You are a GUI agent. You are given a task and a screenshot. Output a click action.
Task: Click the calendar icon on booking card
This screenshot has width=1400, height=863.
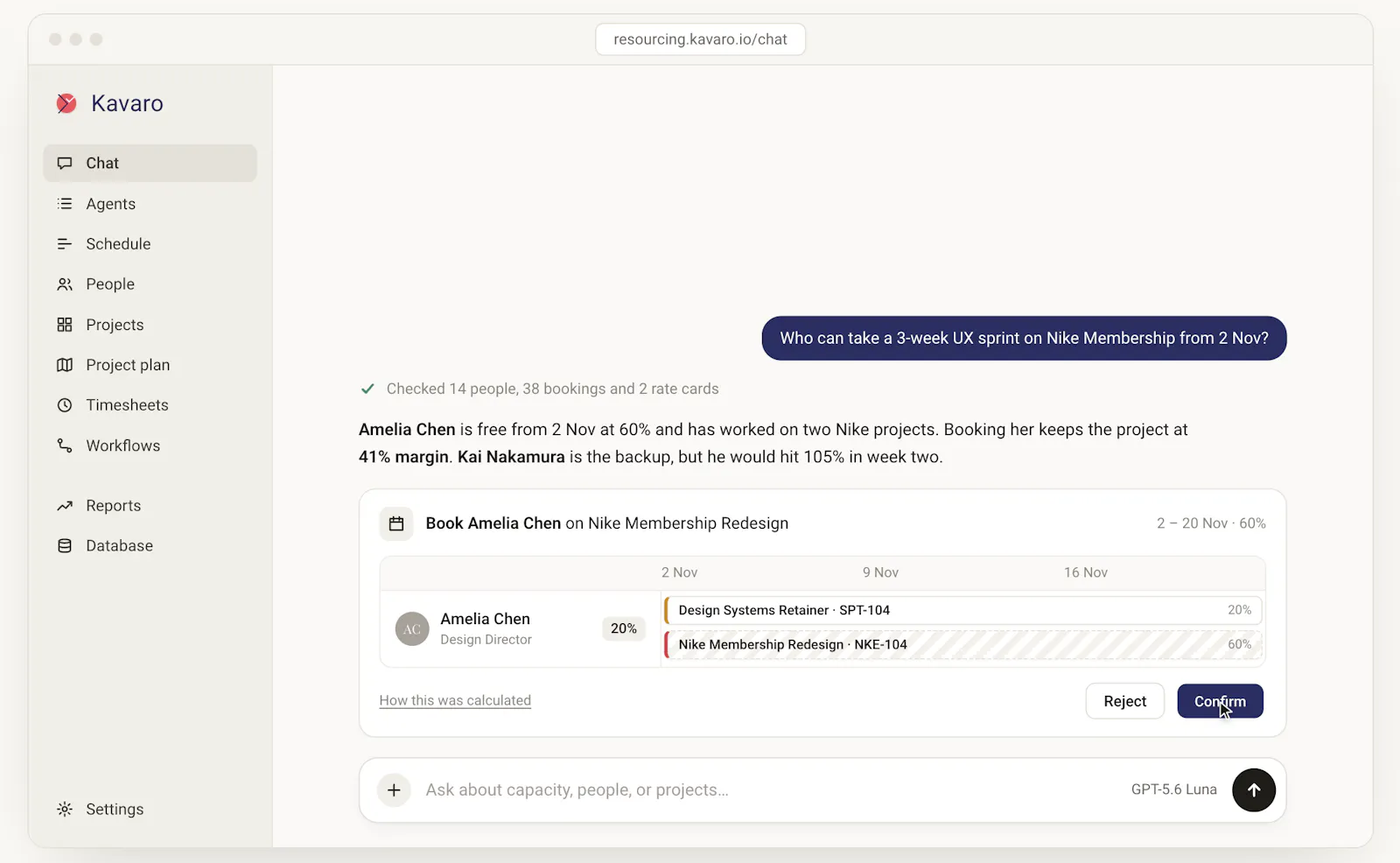396,523
